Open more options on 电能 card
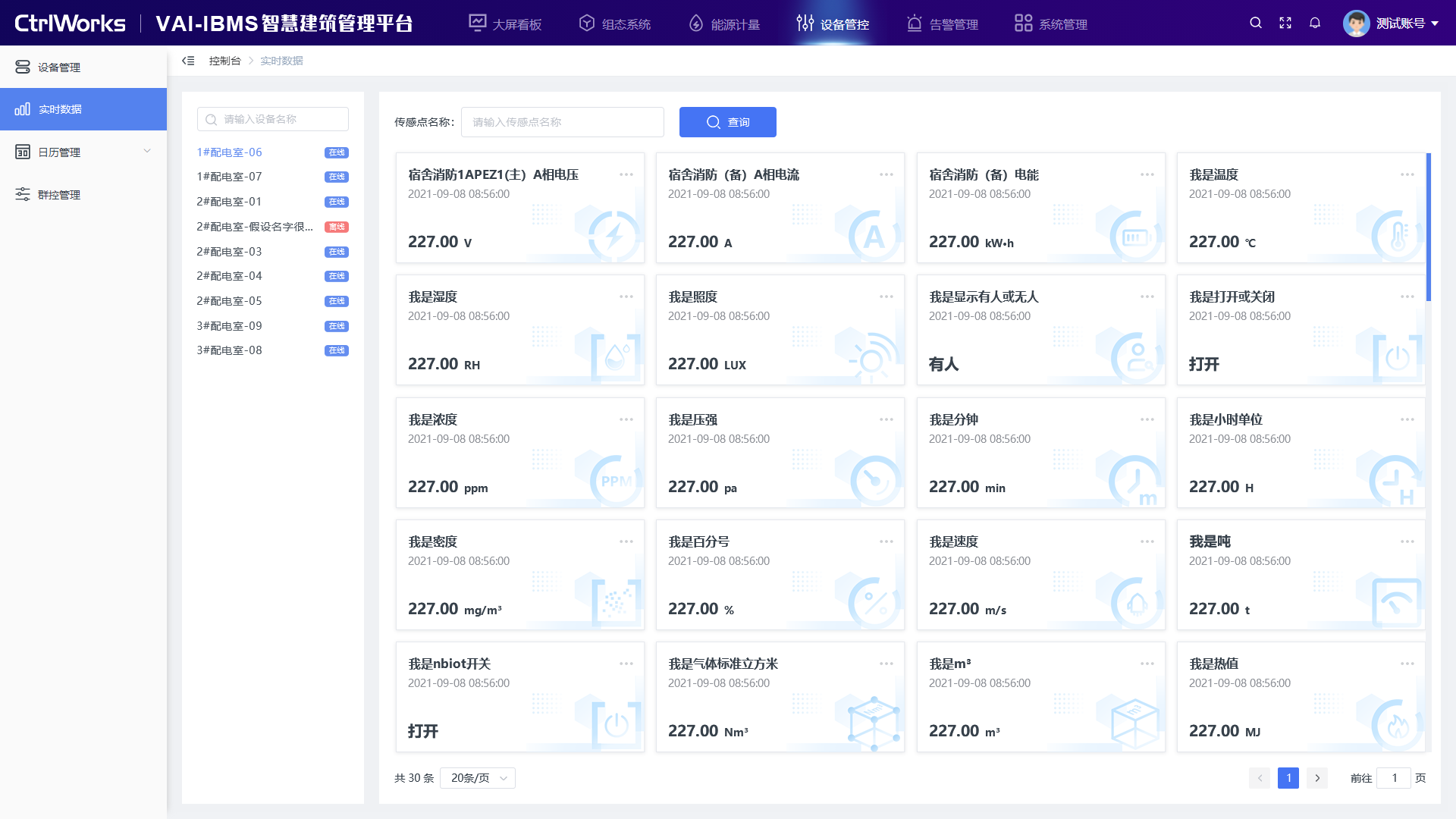 1147,174
